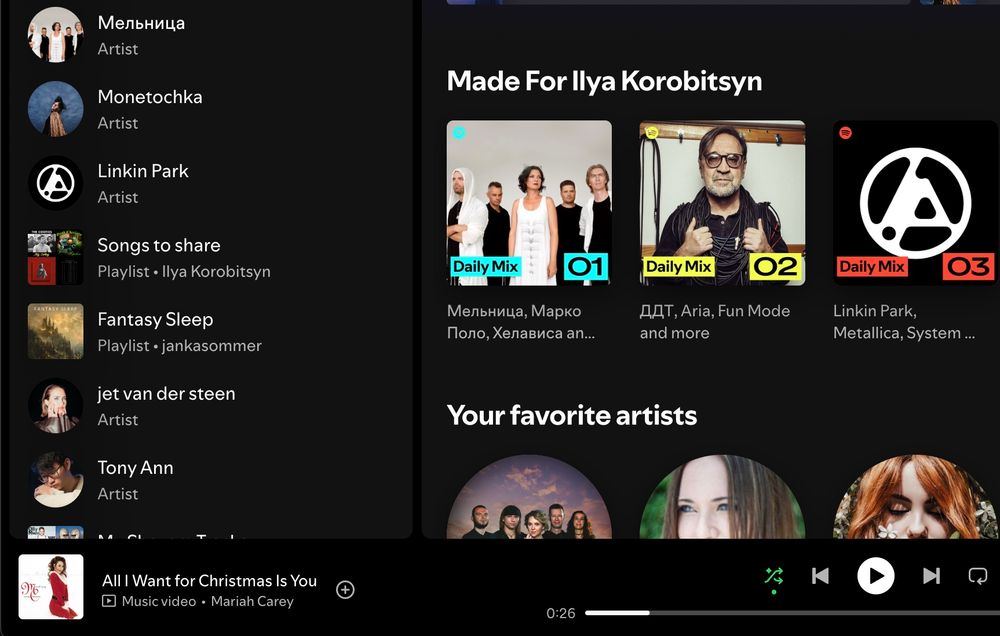Click the Linkin Park logo avatar in the library
Image resolution: width=1000 pixels, height=636 pixels.
pyautogui.click(x=55, y=183)
